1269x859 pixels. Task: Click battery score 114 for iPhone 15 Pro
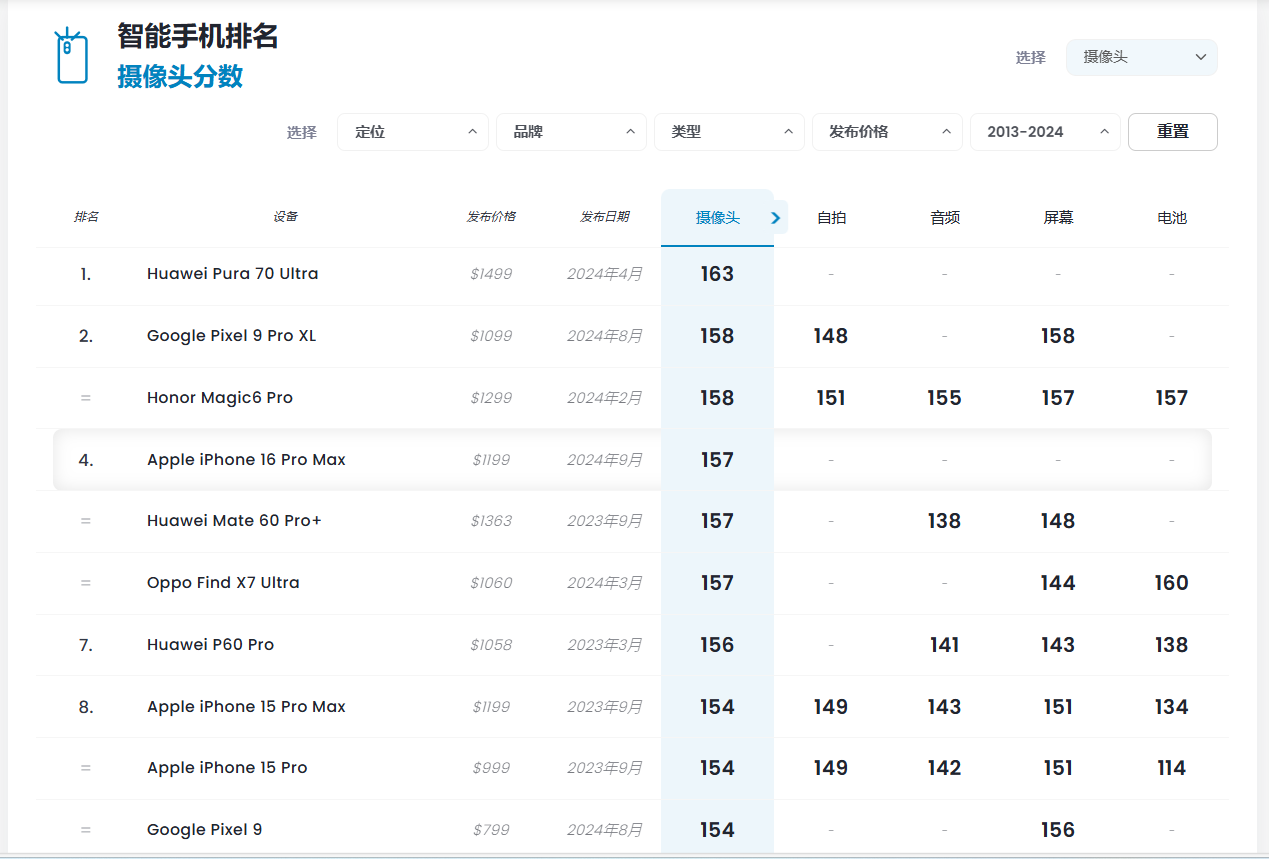[x=1172, y=768]
